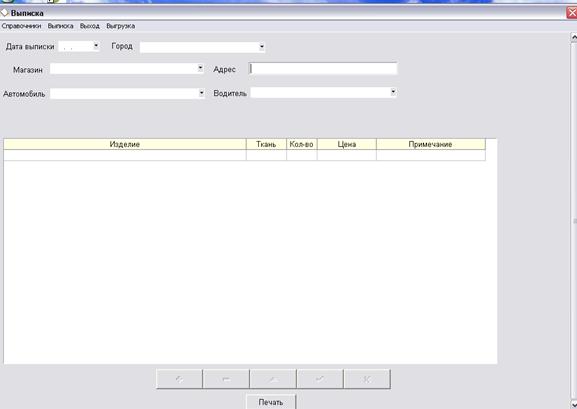Click the Ткань column header

pyautogui.click(x=266, y=144)
